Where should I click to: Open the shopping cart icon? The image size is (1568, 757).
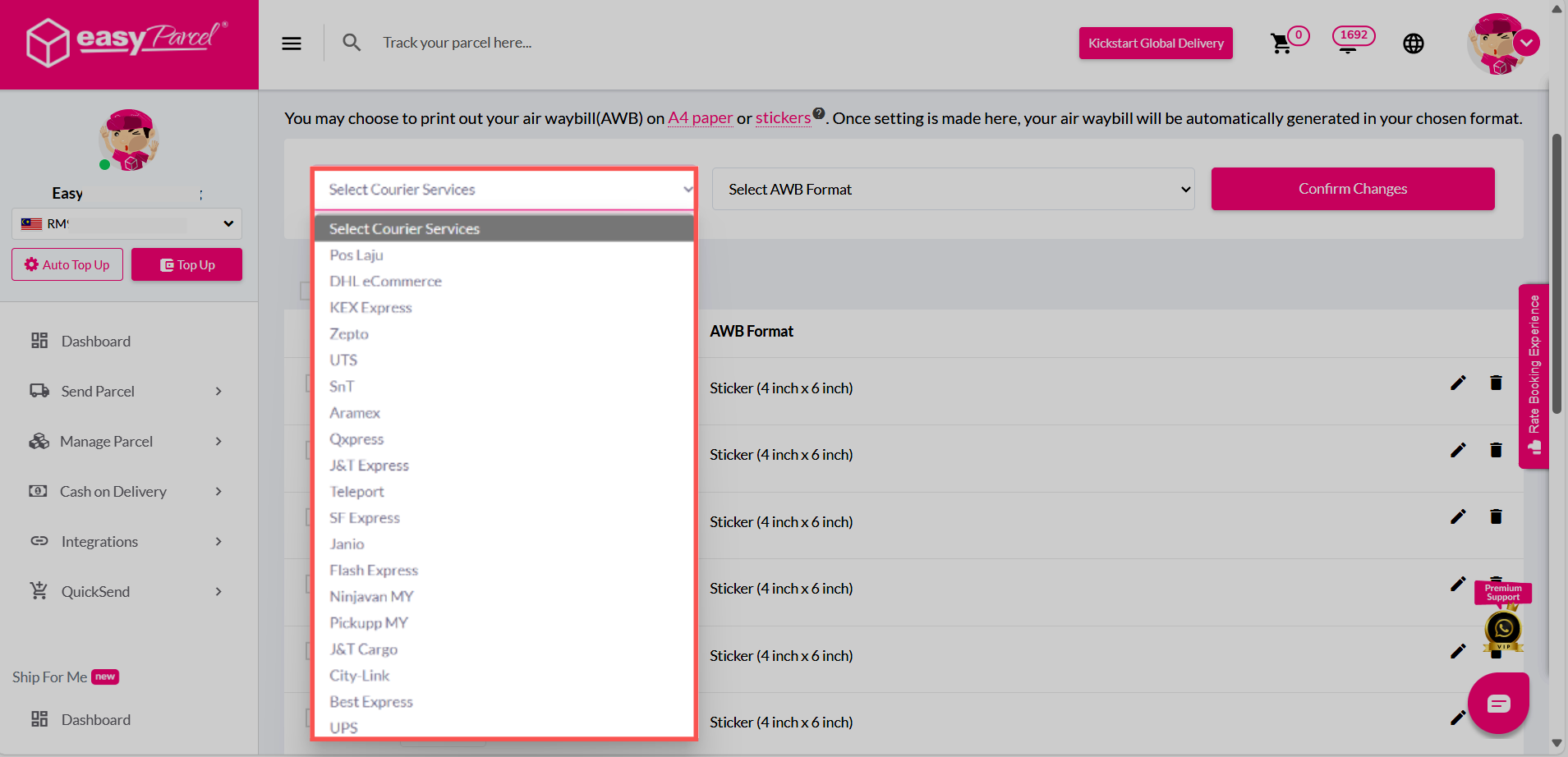pos(1281,44)
